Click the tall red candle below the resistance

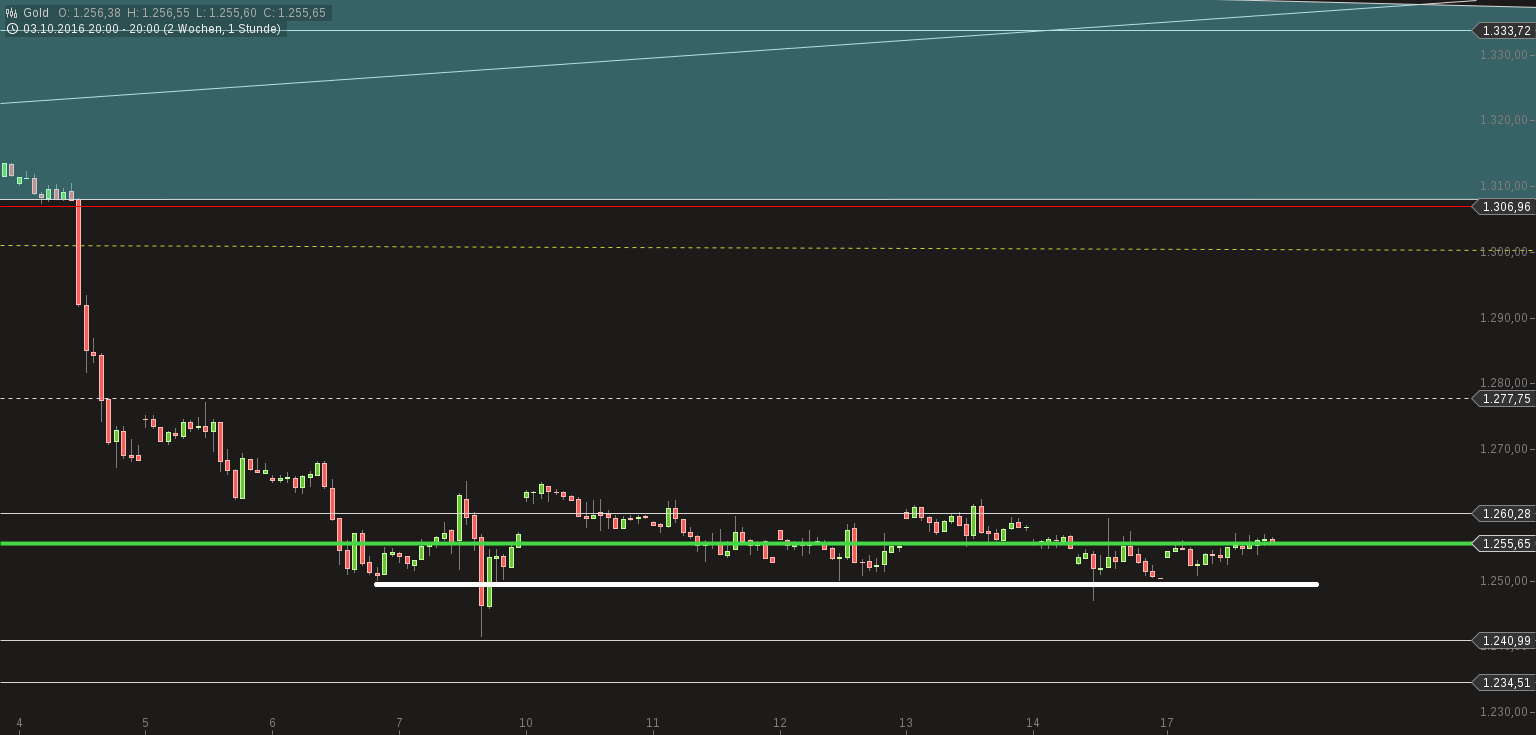point(78,250)
